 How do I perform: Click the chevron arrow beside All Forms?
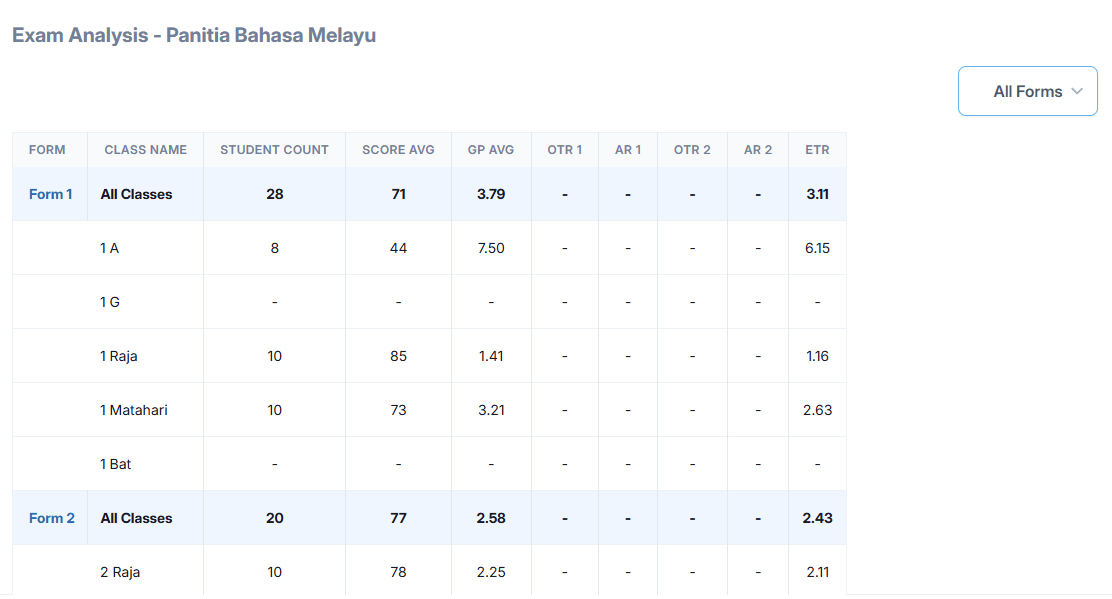point(1077,91)
